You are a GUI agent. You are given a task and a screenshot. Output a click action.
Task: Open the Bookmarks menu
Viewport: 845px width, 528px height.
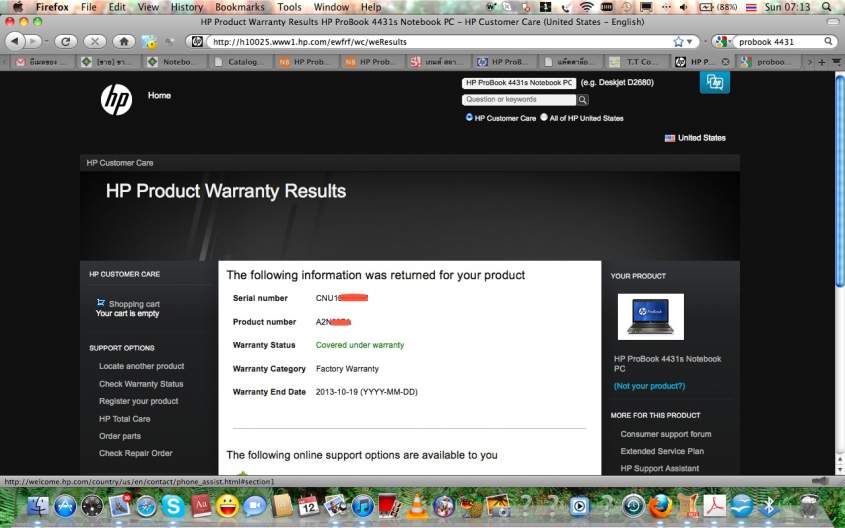[x=239, y=7]
